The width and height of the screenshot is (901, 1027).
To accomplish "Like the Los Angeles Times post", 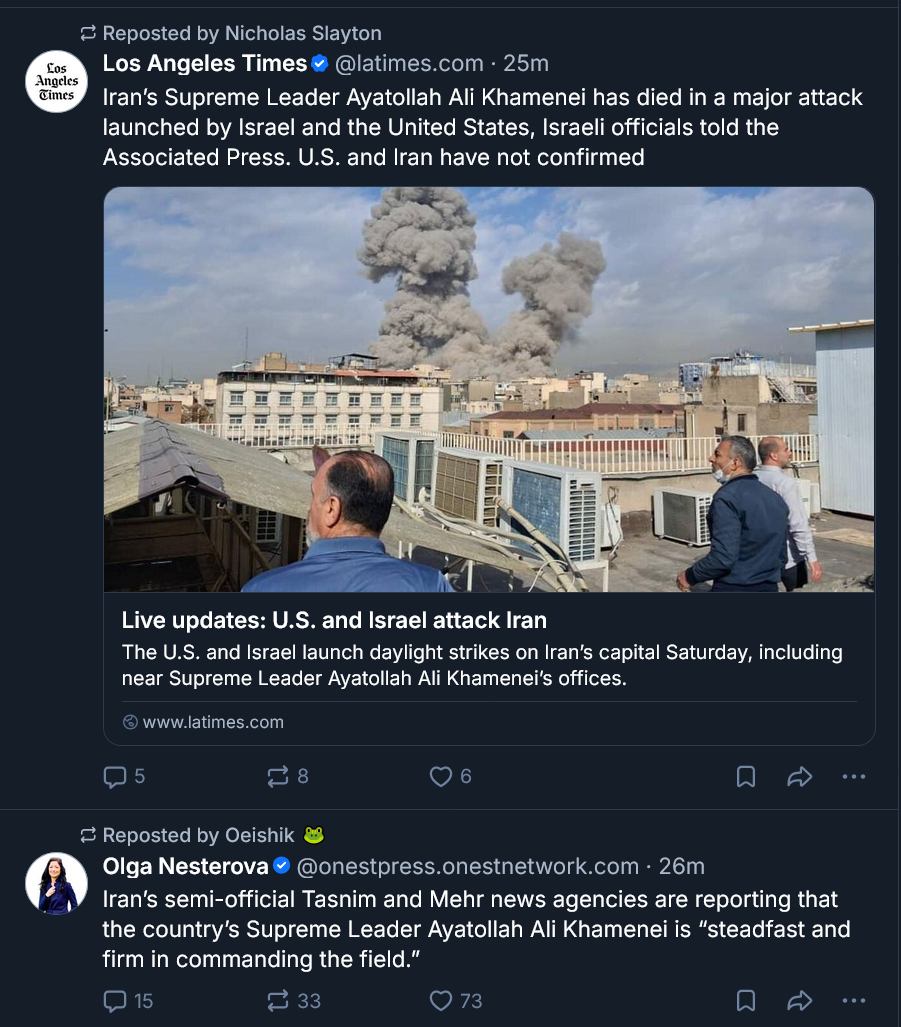I will (x=441, y=776).
